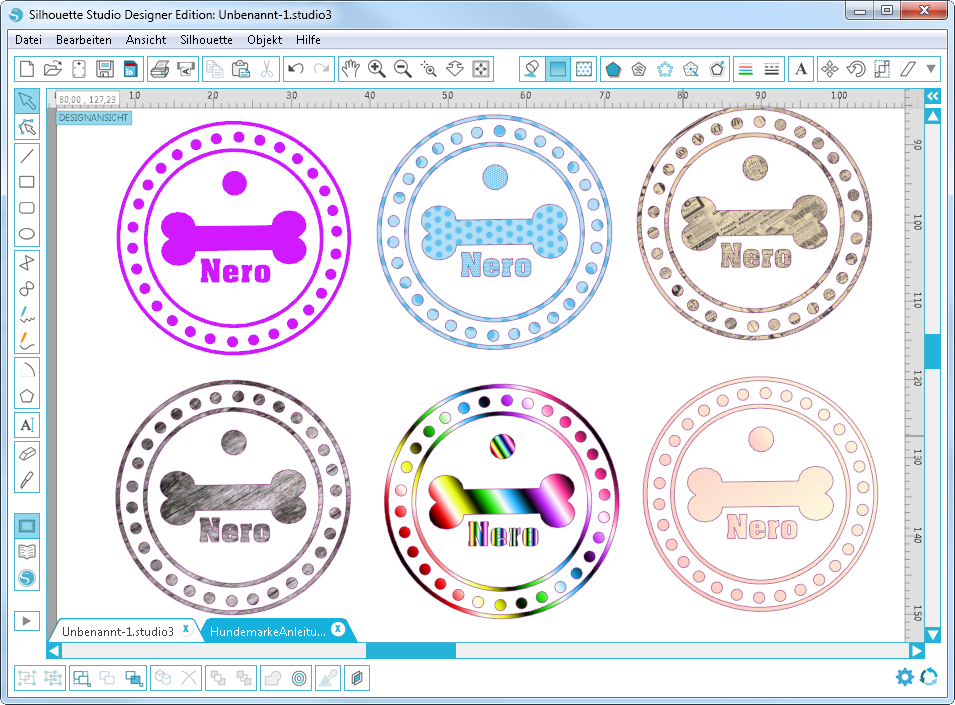Expand the left toolbar play arrow
Screen dimensions: 955x705
(x=27, y=620)
